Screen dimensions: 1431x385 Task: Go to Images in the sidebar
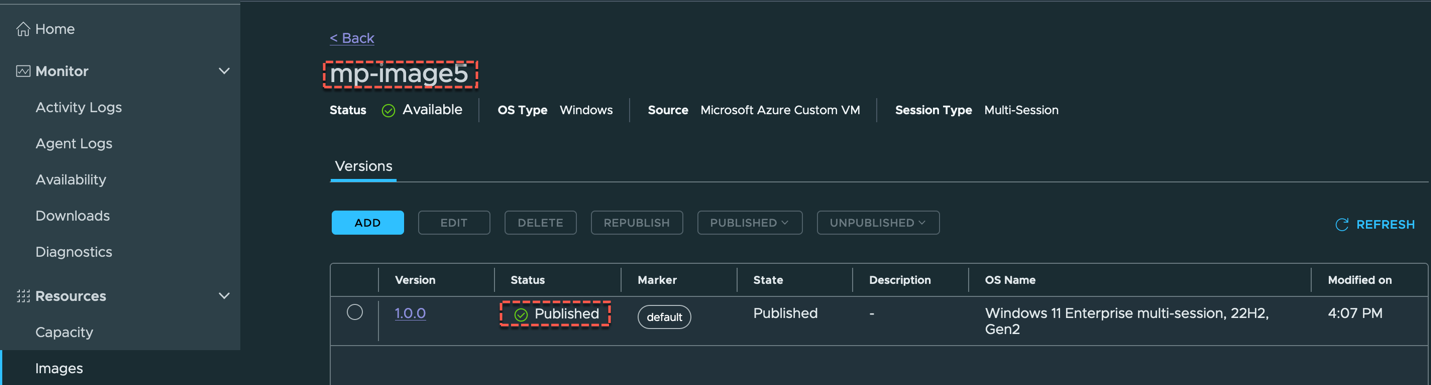click(x=59, y=368)
